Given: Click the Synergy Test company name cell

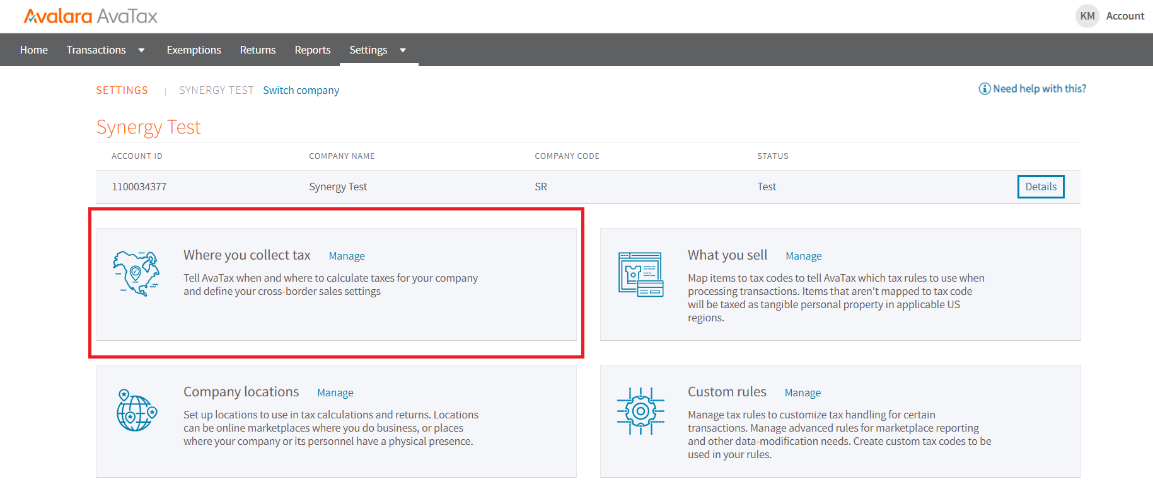Looking at the screenshot, I should coord(338,187).
